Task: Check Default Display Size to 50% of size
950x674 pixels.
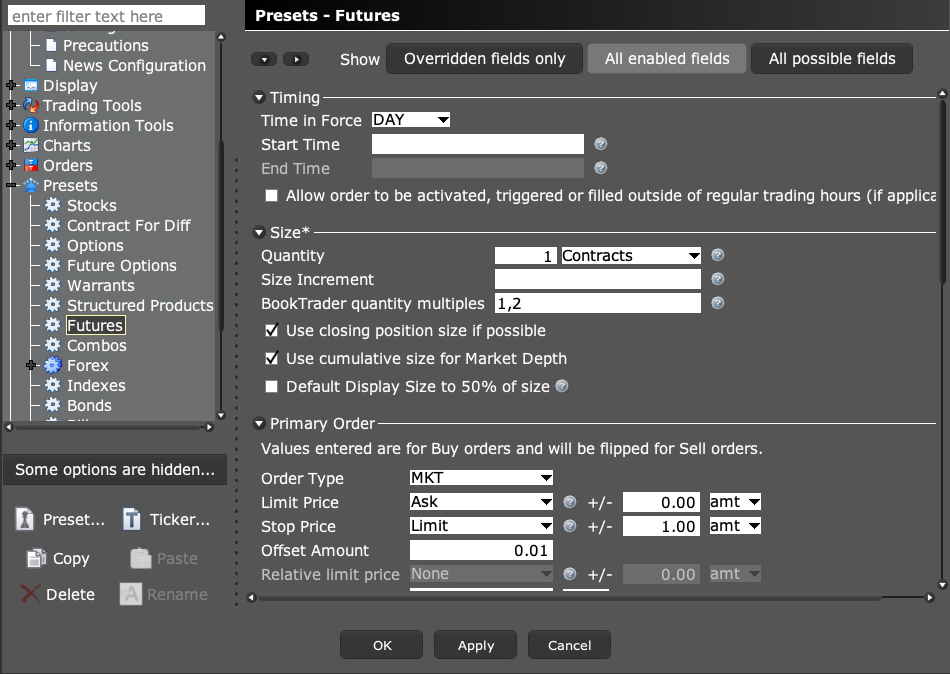Action: pyautogui.click(x=271, y=387)
